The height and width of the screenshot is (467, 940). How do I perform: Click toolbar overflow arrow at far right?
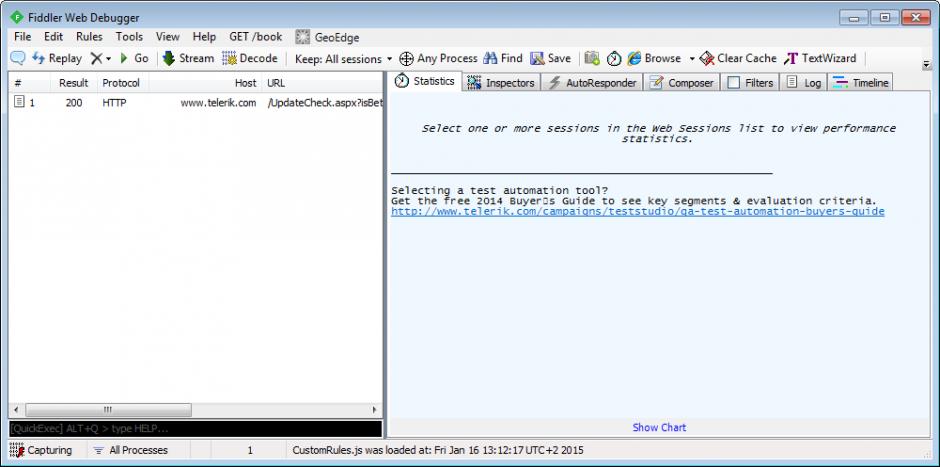tap(926, 65)
